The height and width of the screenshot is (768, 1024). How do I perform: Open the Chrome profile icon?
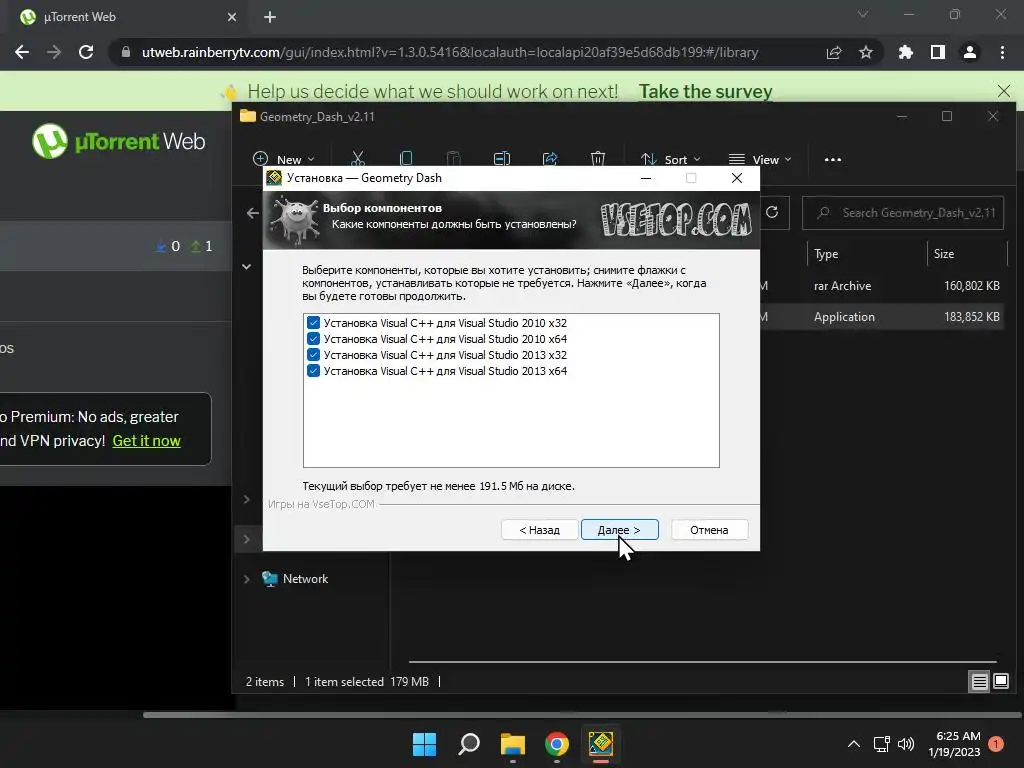(x=970, y=52)
